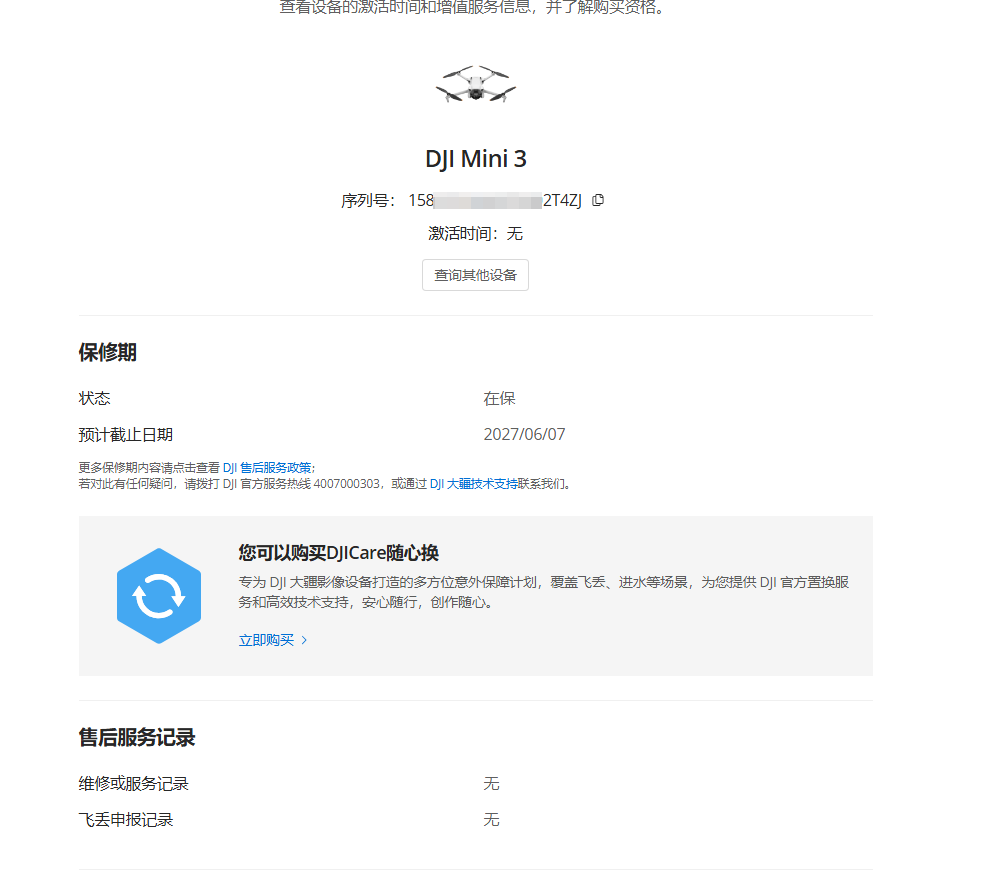Screen dimensions: 1007x881
Task: Click the 维修或服务记录 row label
Action: (134, 784)
